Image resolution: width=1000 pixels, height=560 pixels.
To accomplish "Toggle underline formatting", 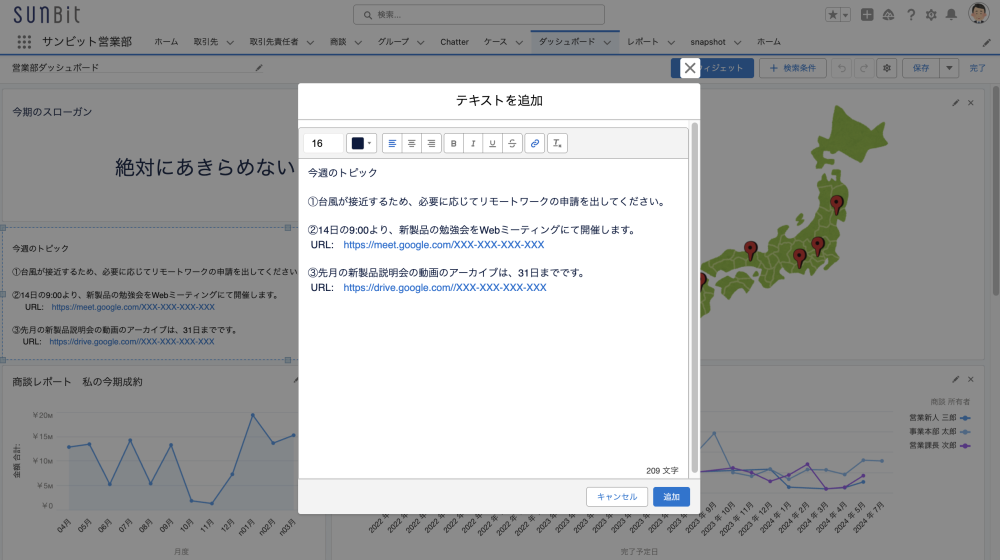I will [x=492, y=144].
